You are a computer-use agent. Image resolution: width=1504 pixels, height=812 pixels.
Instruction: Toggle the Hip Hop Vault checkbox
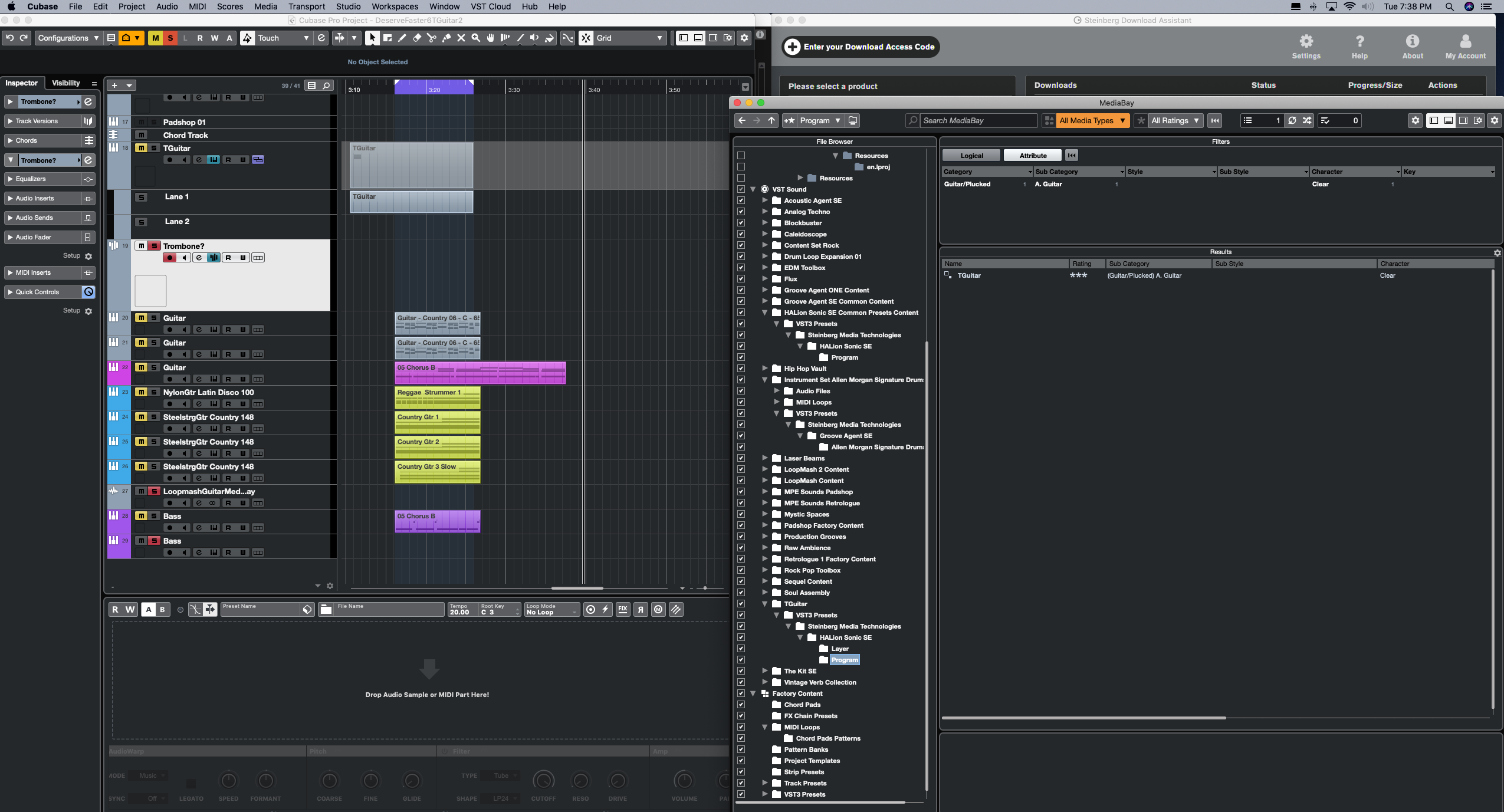[x=741, y=369]
